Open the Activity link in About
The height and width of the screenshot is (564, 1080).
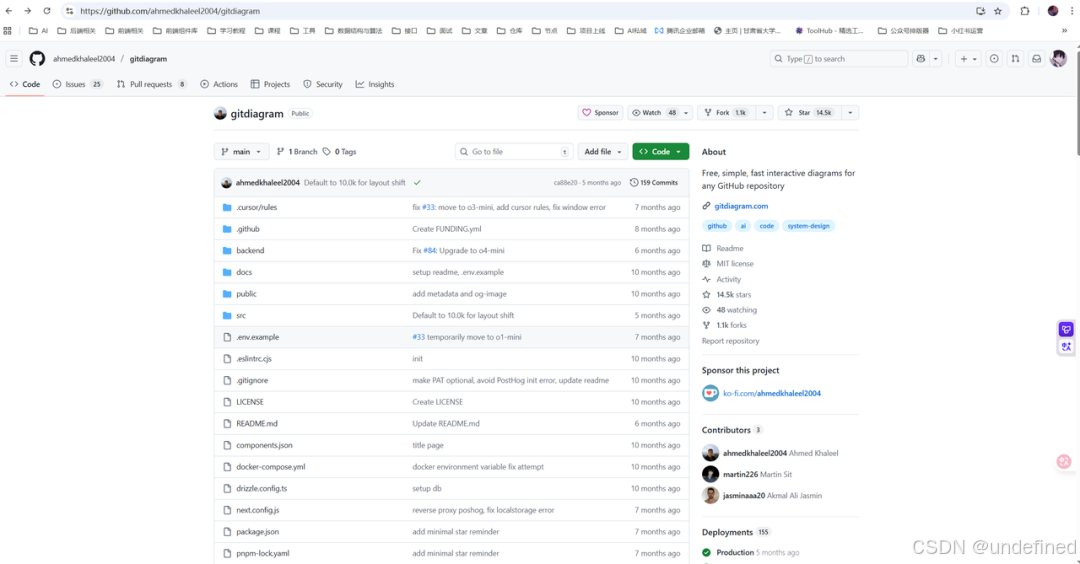(729, 280)
